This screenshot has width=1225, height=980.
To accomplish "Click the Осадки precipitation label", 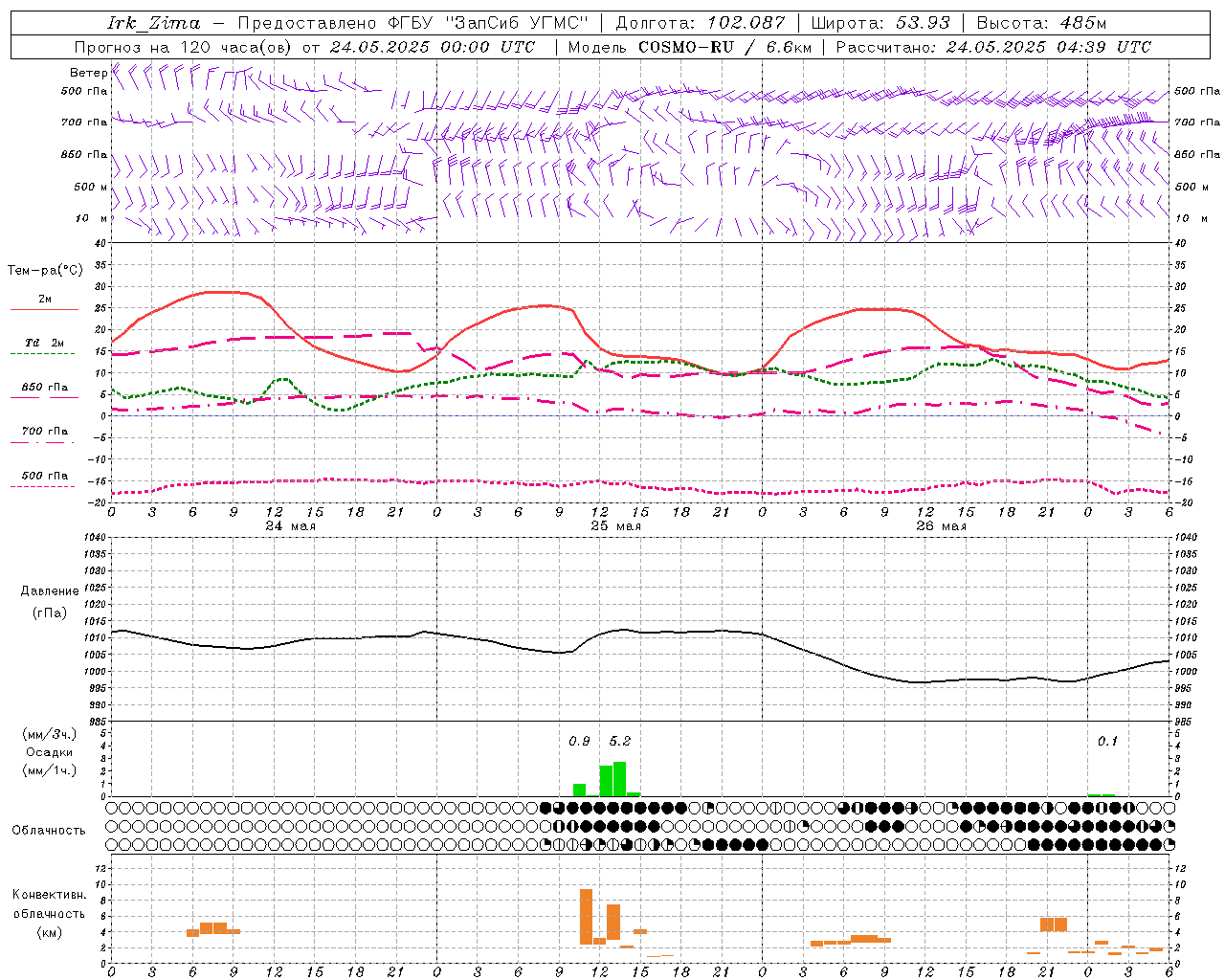I will 50,752.
